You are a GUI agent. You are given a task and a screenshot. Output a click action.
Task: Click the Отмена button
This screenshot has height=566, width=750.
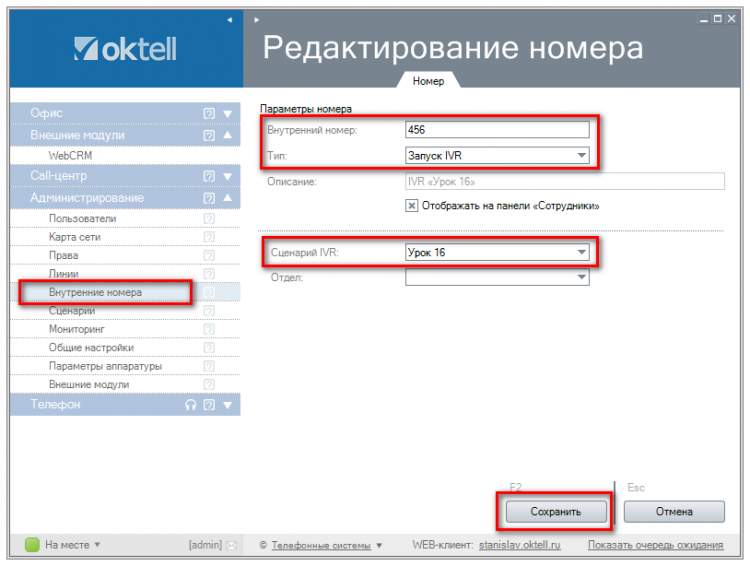tap(673, 511)
